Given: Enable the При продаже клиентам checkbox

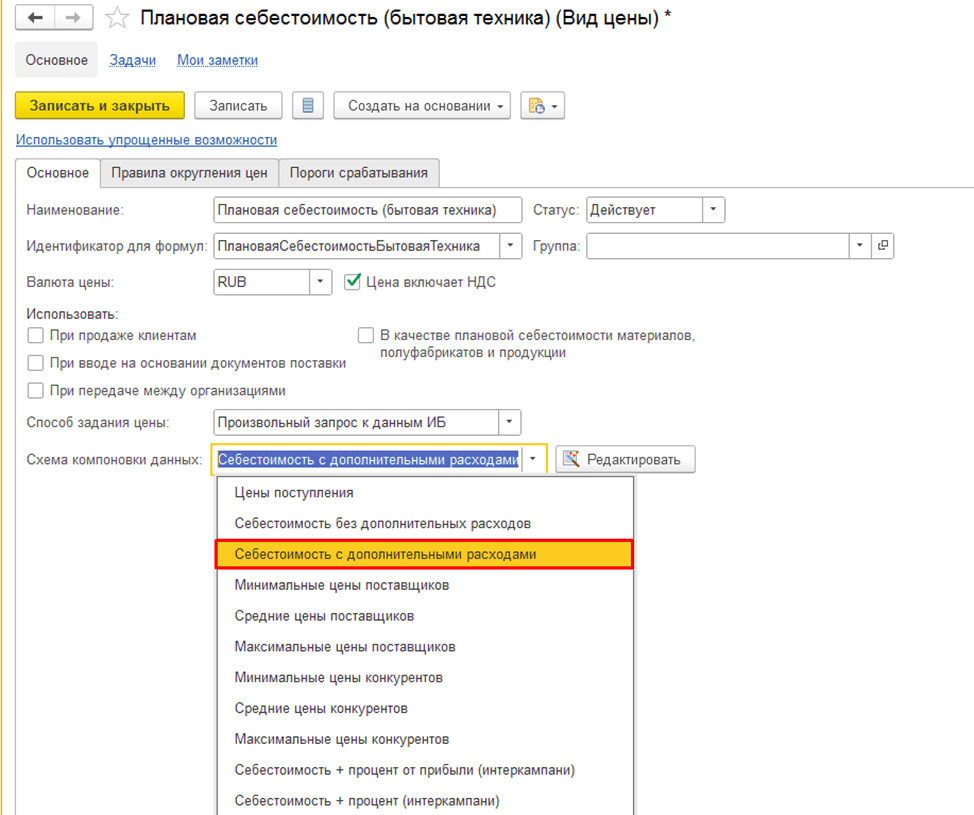Looking at the screenshot, I should [36, 336].
